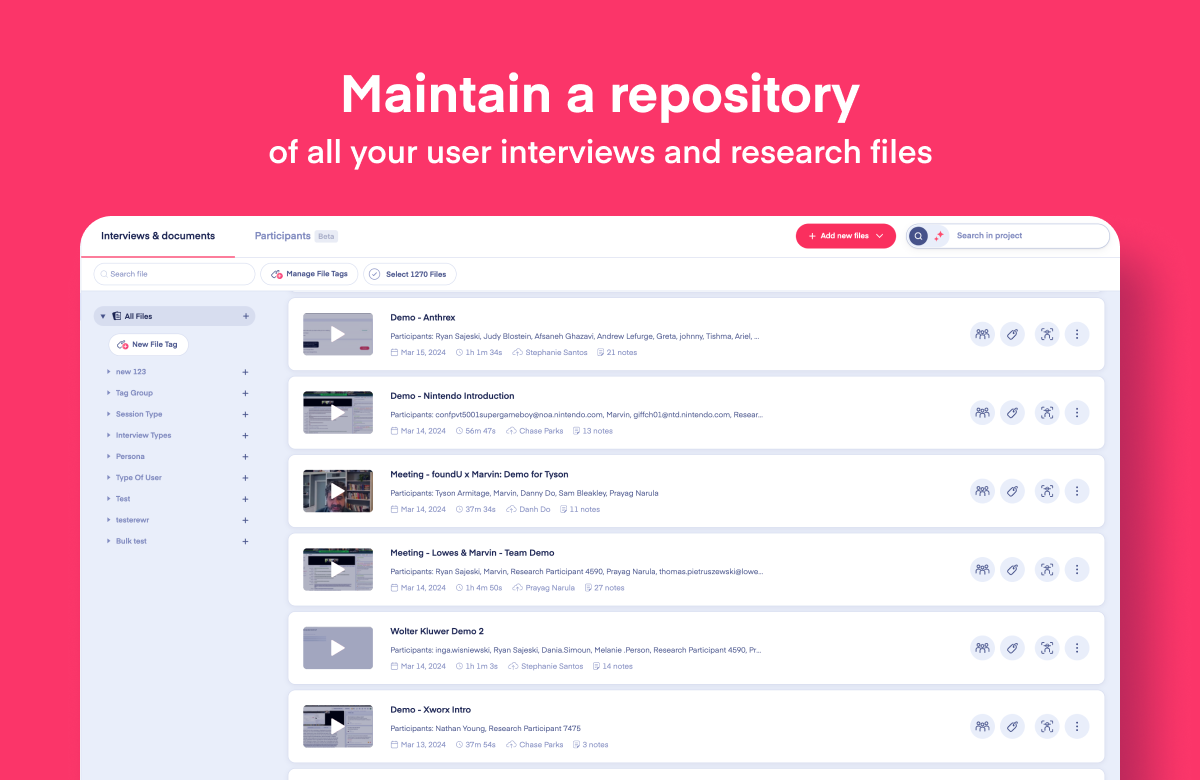
Task: Click tag icon on Demo - Xworx Intro row
Action: [1012, 726]
